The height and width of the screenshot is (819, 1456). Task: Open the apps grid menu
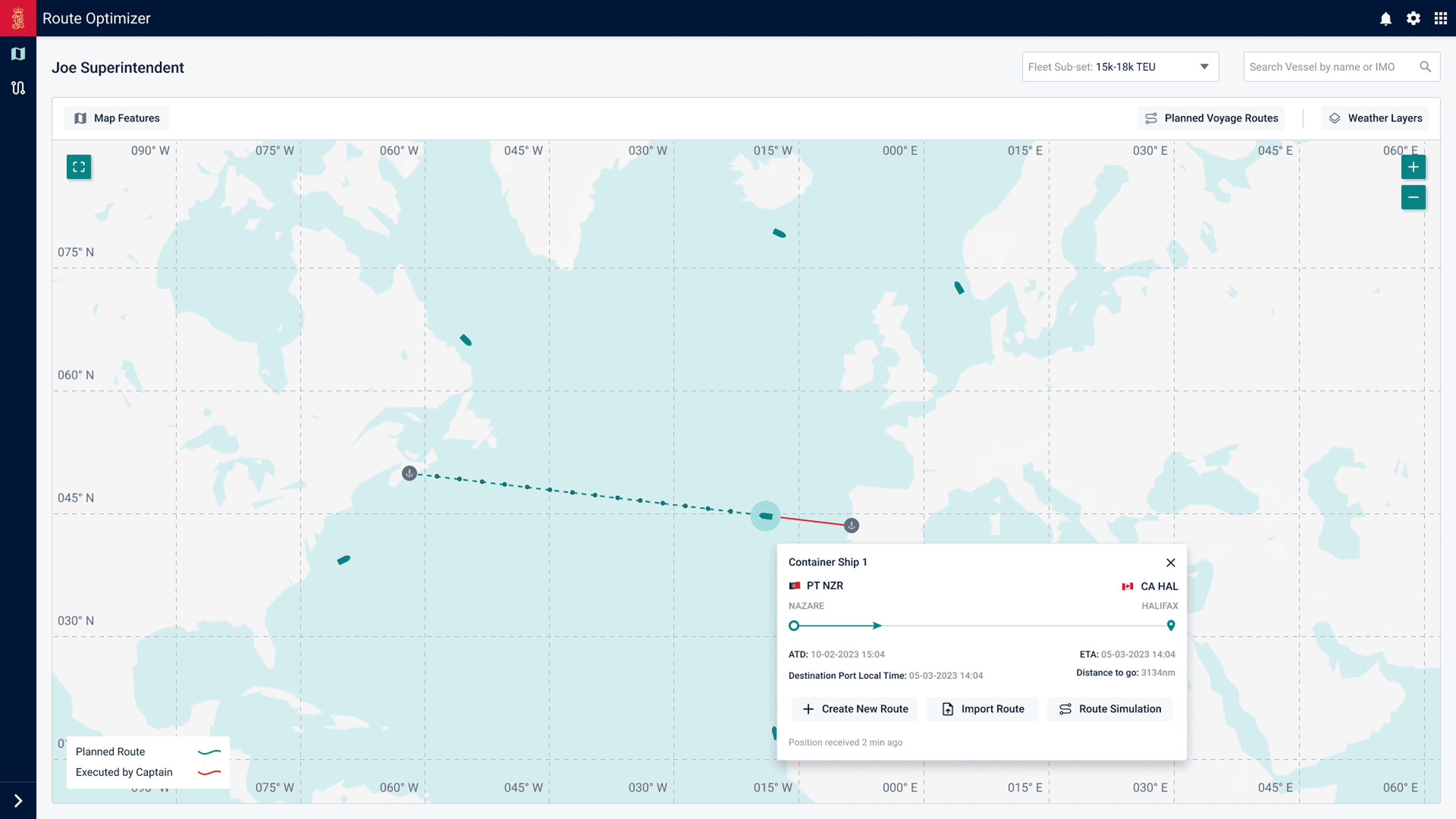pos(1441,19)
